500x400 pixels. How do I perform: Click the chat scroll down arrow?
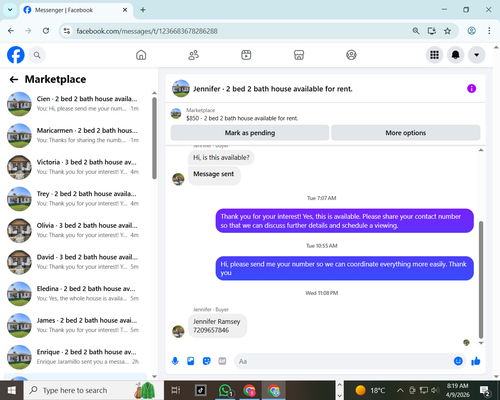[481, 343]
